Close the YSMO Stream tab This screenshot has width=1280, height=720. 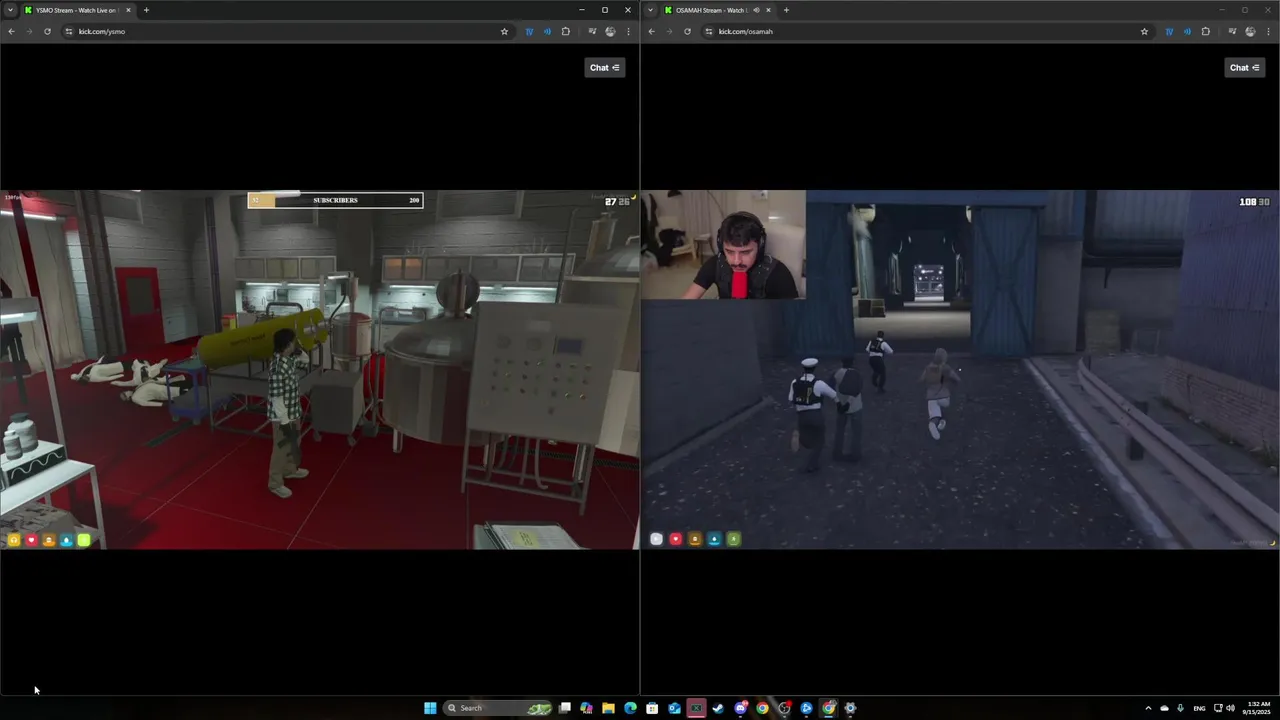click(128, 10)
